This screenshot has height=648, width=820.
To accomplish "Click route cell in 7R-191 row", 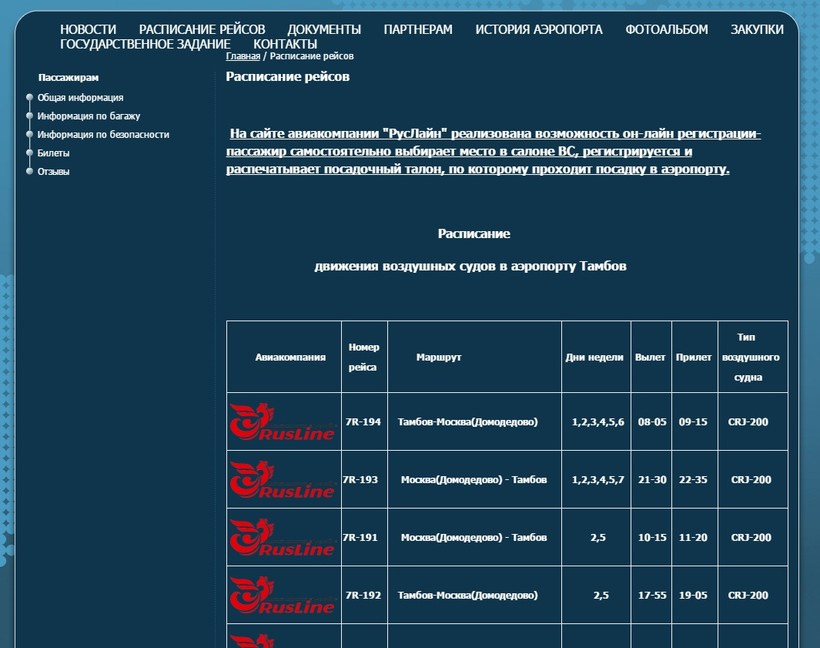I will (x=474, y=537).
